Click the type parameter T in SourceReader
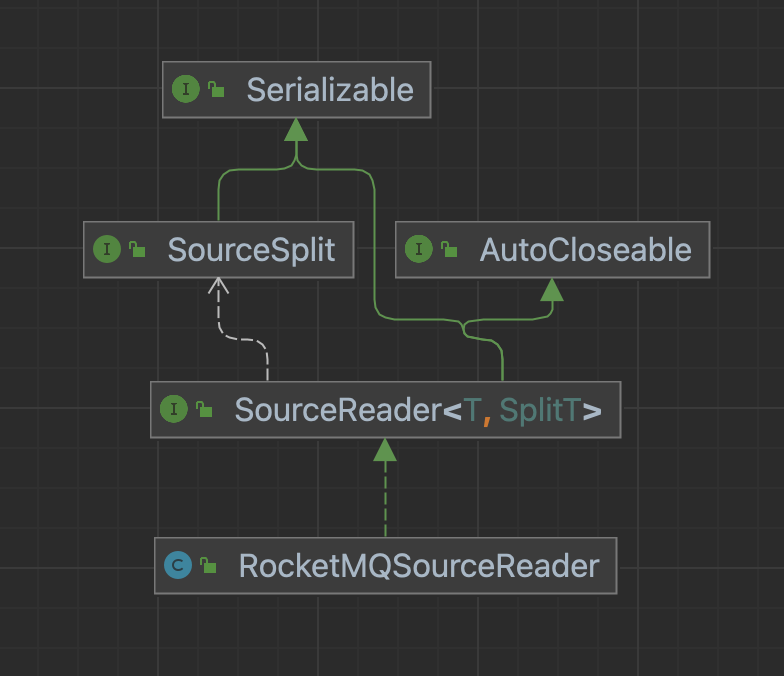The image size is (784, 676). pos(471,409)
